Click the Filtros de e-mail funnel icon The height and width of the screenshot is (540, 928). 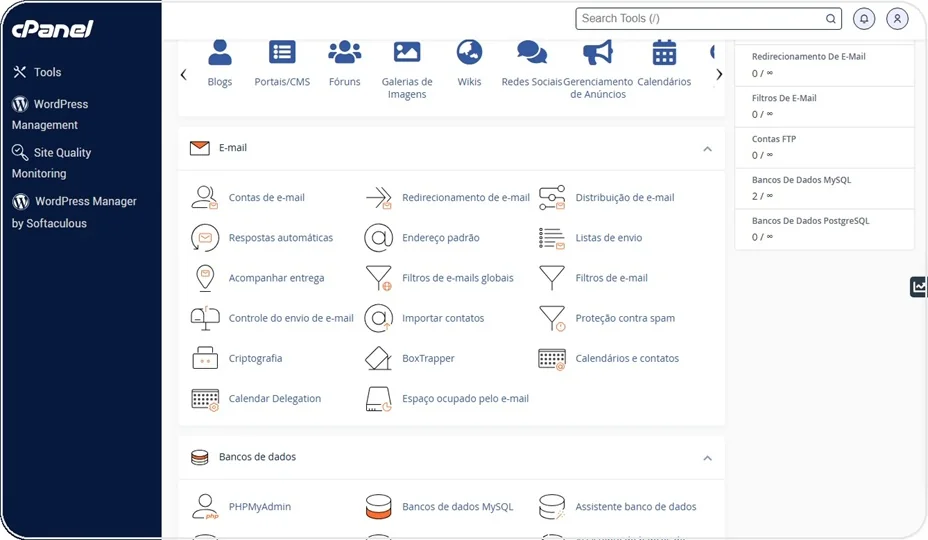(x=552, y=278)
